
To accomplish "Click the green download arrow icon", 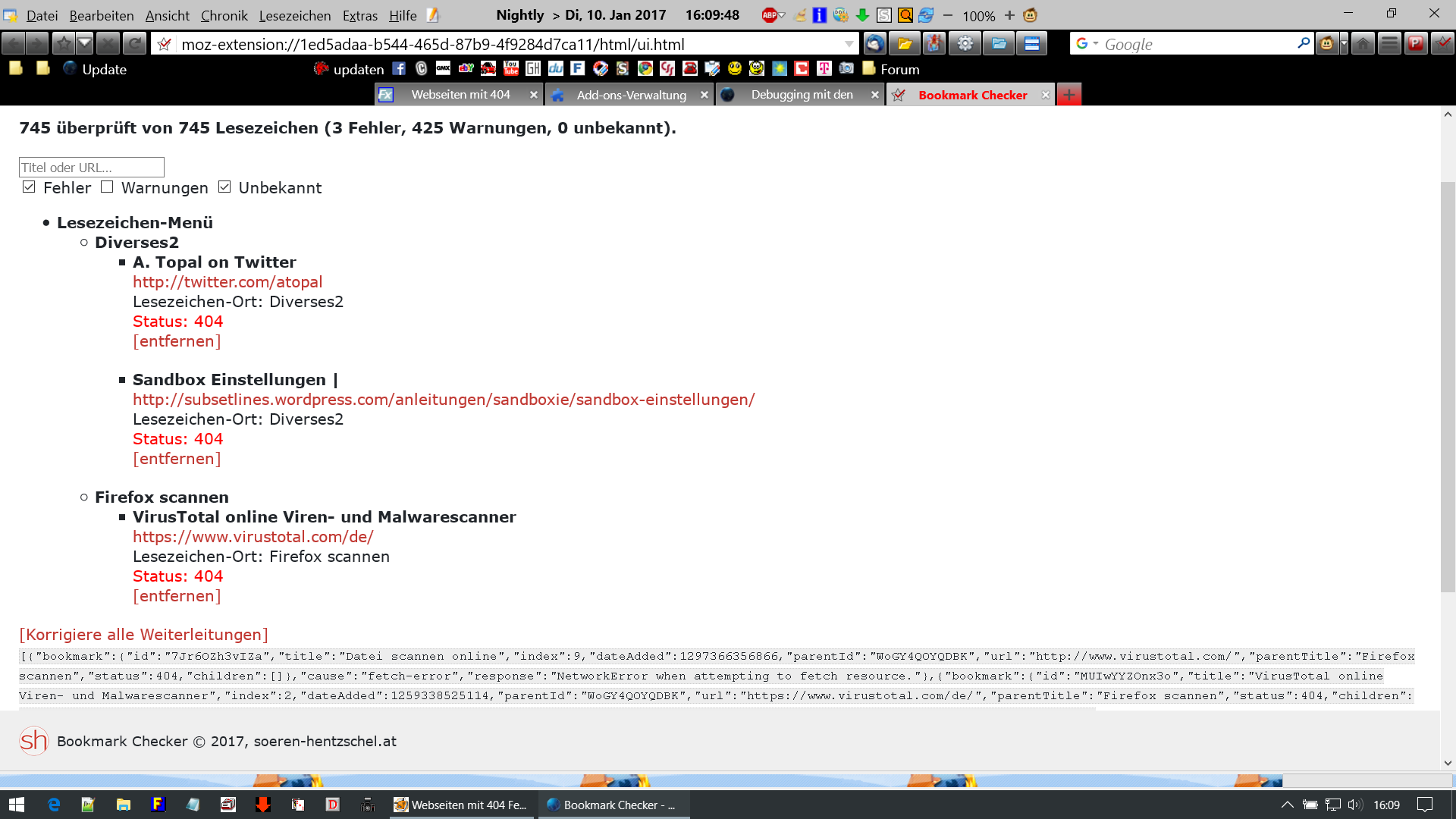I will (x=862, y=15).
